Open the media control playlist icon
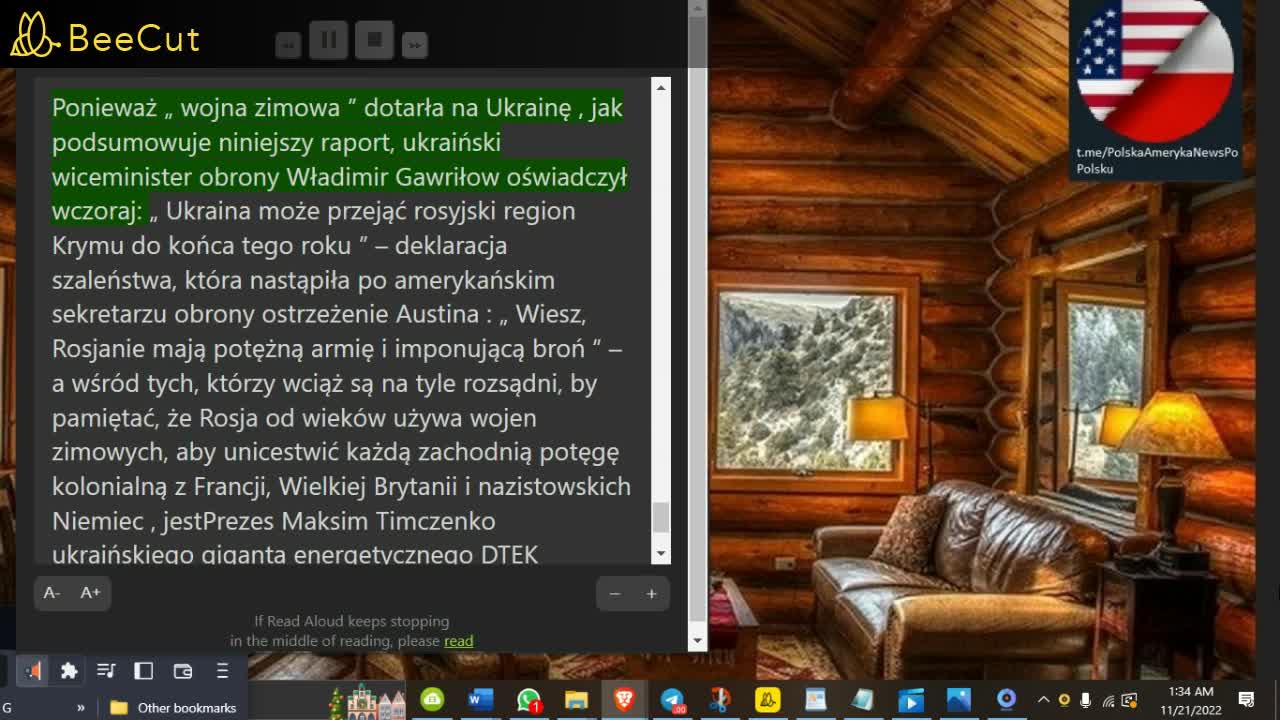The image size is (1280, 720). pos(106,671)
